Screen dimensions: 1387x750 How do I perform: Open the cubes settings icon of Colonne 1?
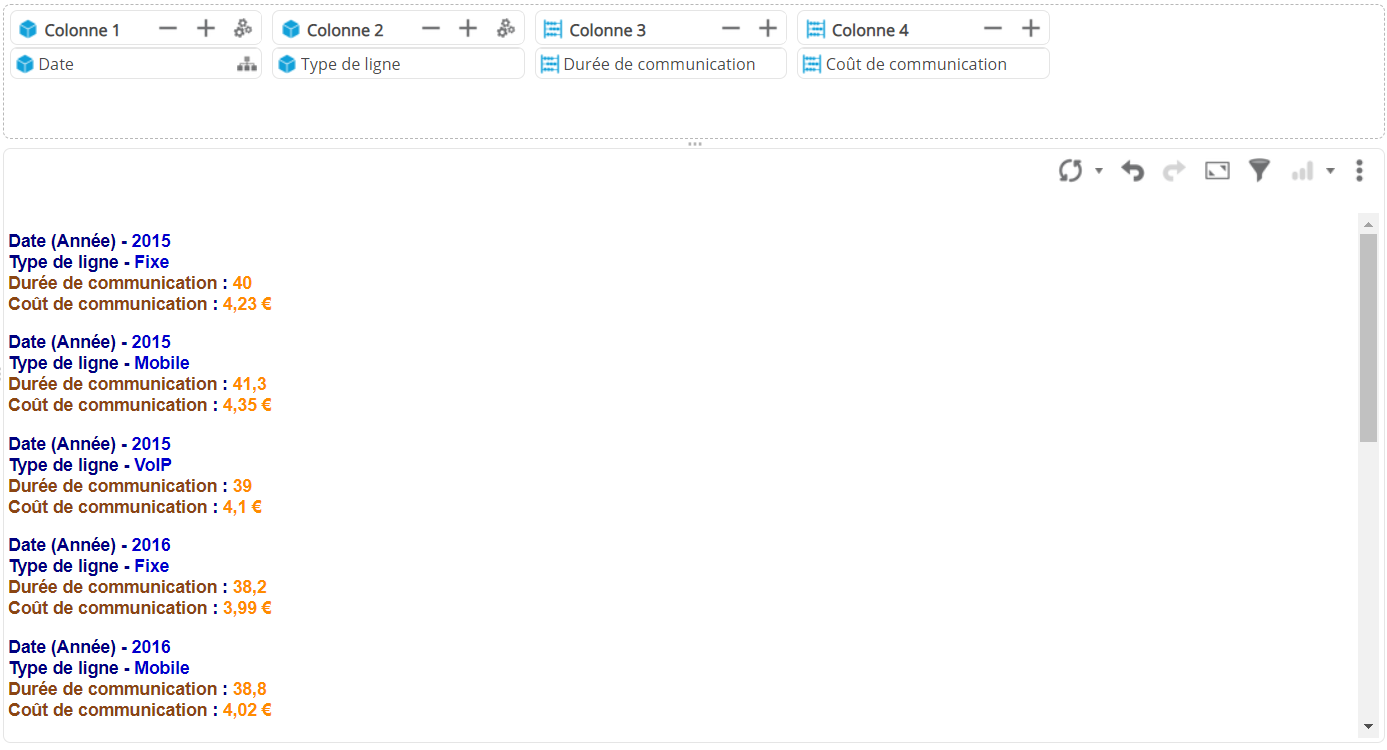[243, 29]
